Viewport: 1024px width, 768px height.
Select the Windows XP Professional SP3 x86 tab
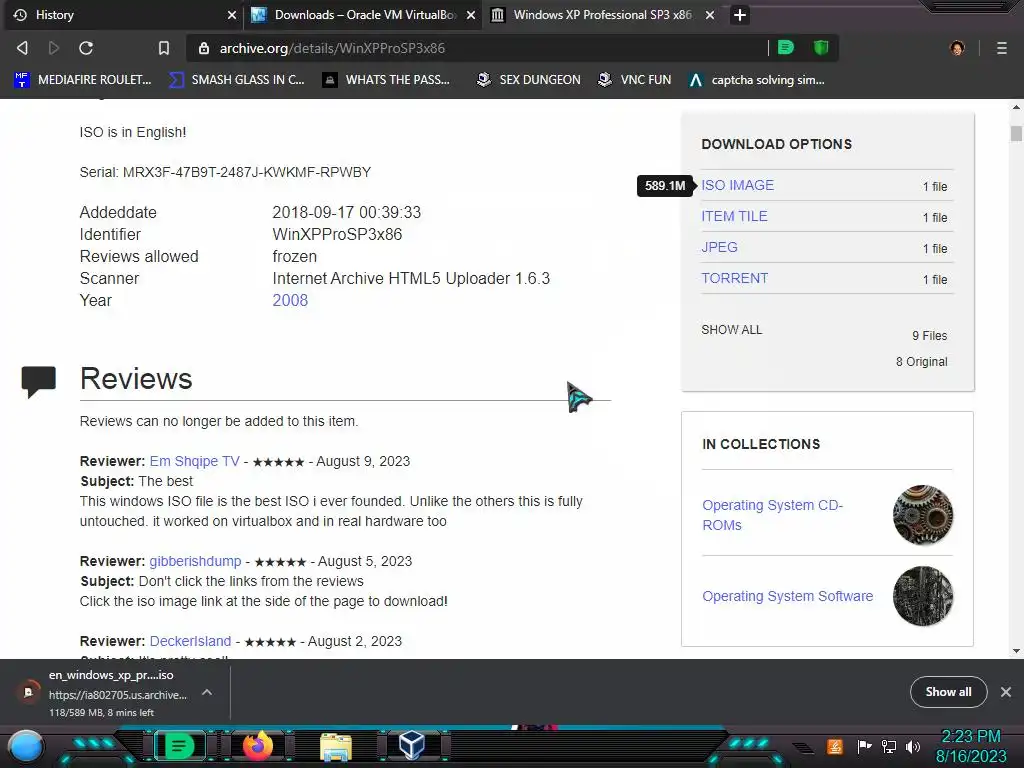point(601,15)
